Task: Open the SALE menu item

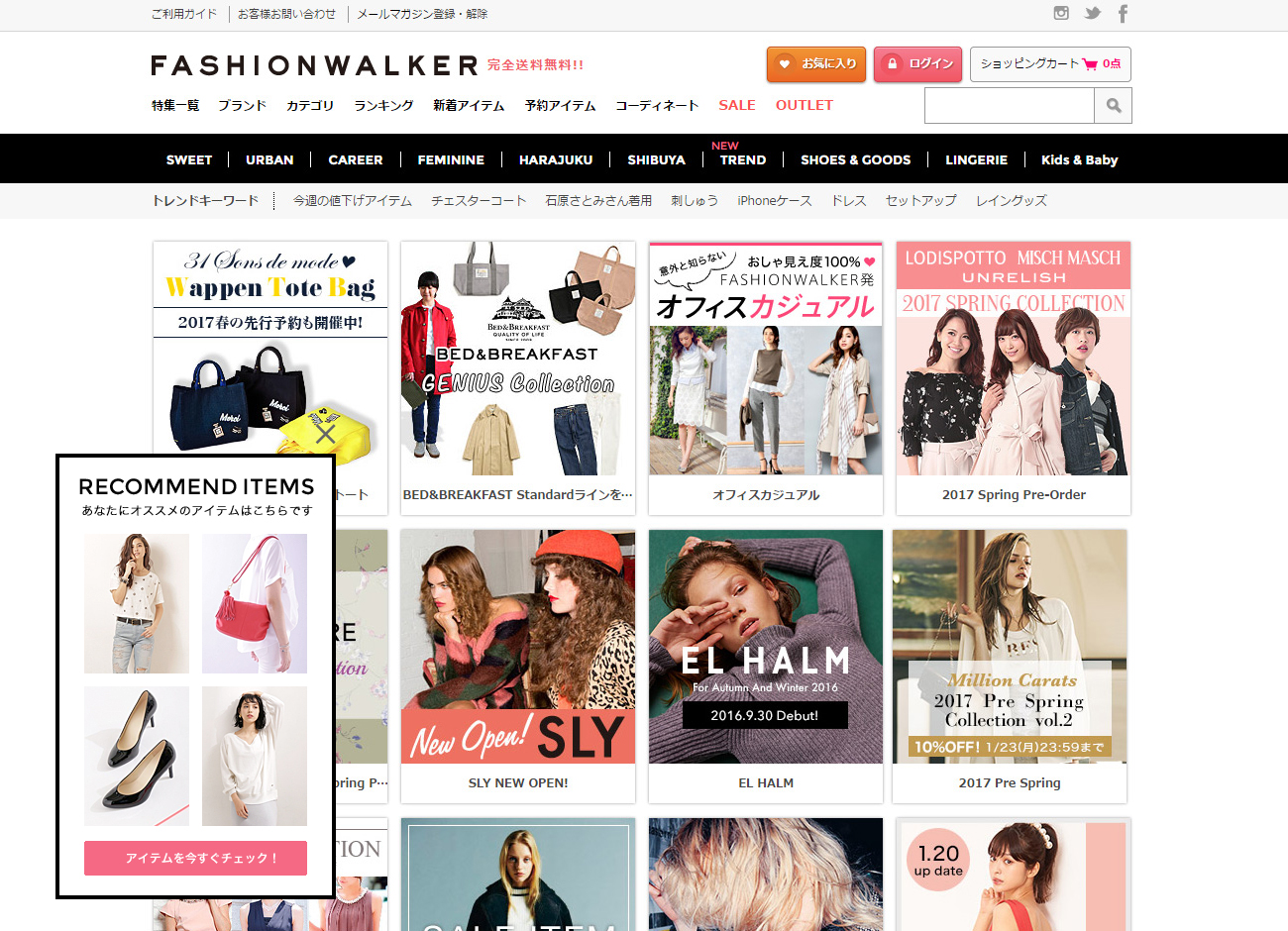Action: [x=737, y=105]
